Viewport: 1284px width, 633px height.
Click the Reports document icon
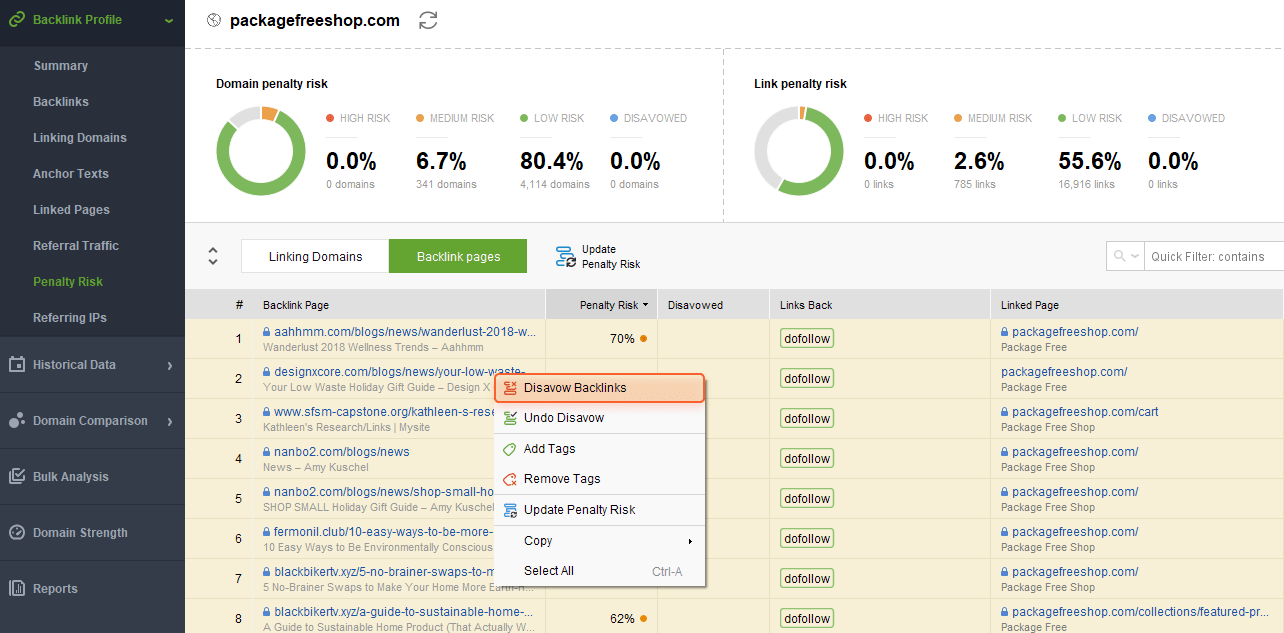coord(17,588)
